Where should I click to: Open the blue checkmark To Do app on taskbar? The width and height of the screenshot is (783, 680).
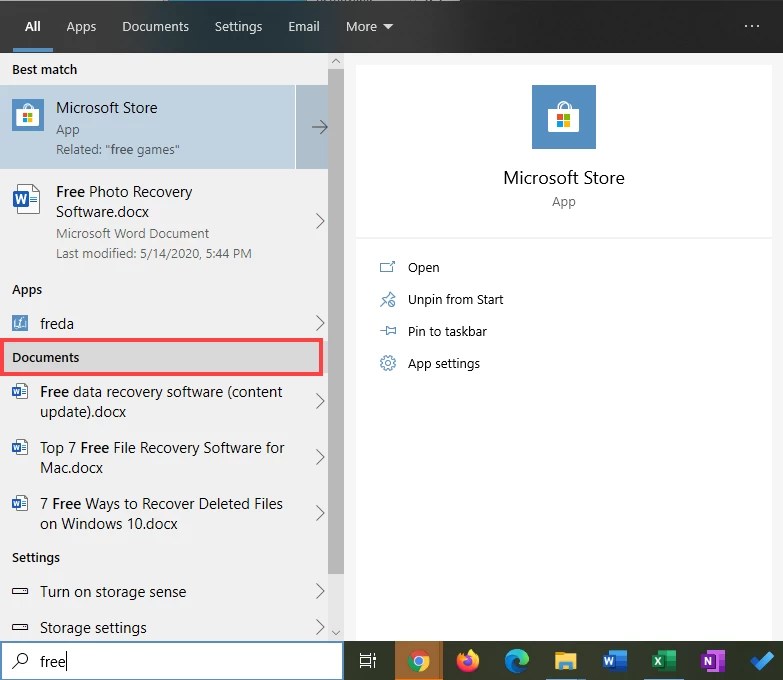(x=762, y=661)
